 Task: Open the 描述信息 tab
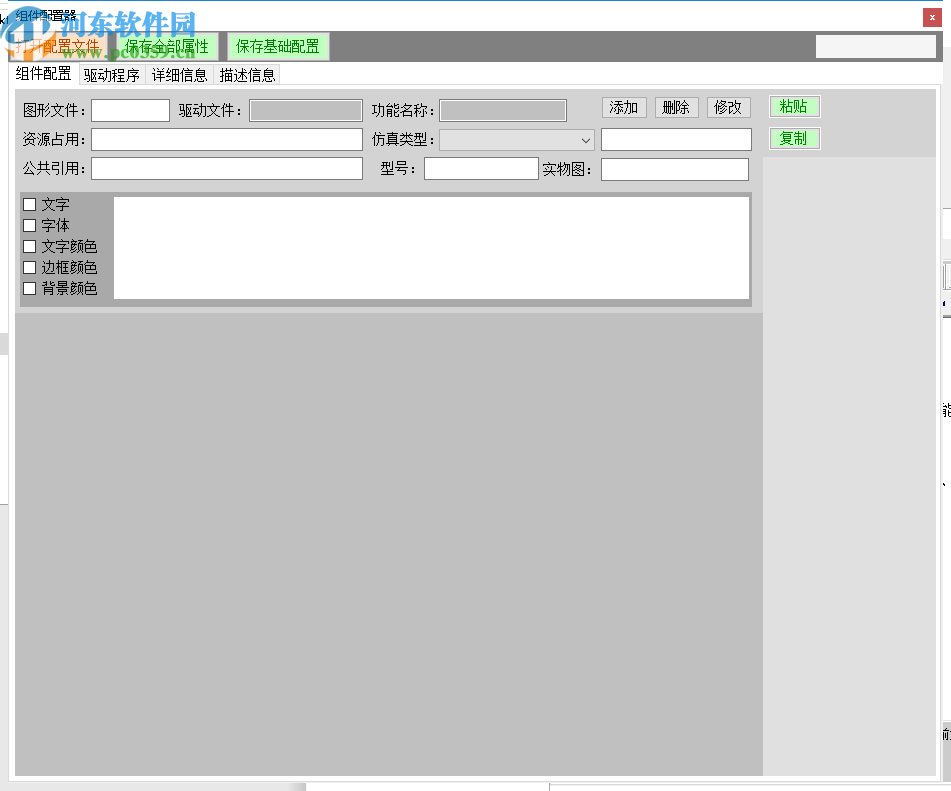tap(247, 75)
